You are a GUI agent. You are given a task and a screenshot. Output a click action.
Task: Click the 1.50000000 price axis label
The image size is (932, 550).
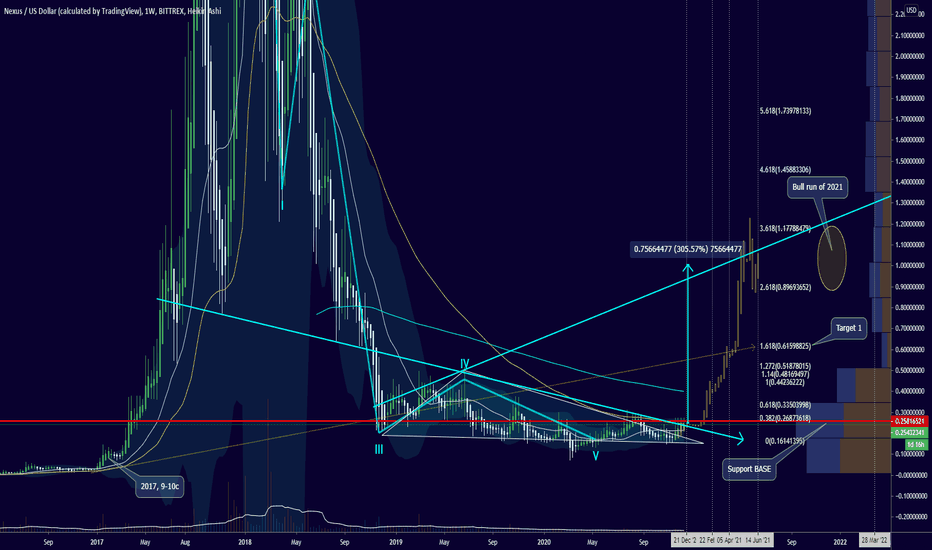point(909,161)
